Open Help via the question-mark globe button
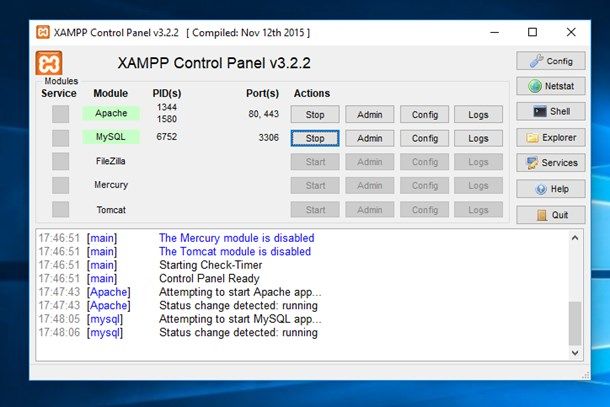 550,189
